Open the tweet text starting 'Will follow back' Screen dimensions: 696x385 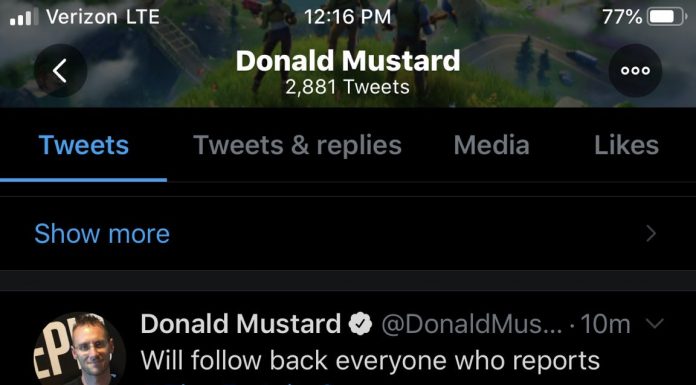tap(371, 360)
